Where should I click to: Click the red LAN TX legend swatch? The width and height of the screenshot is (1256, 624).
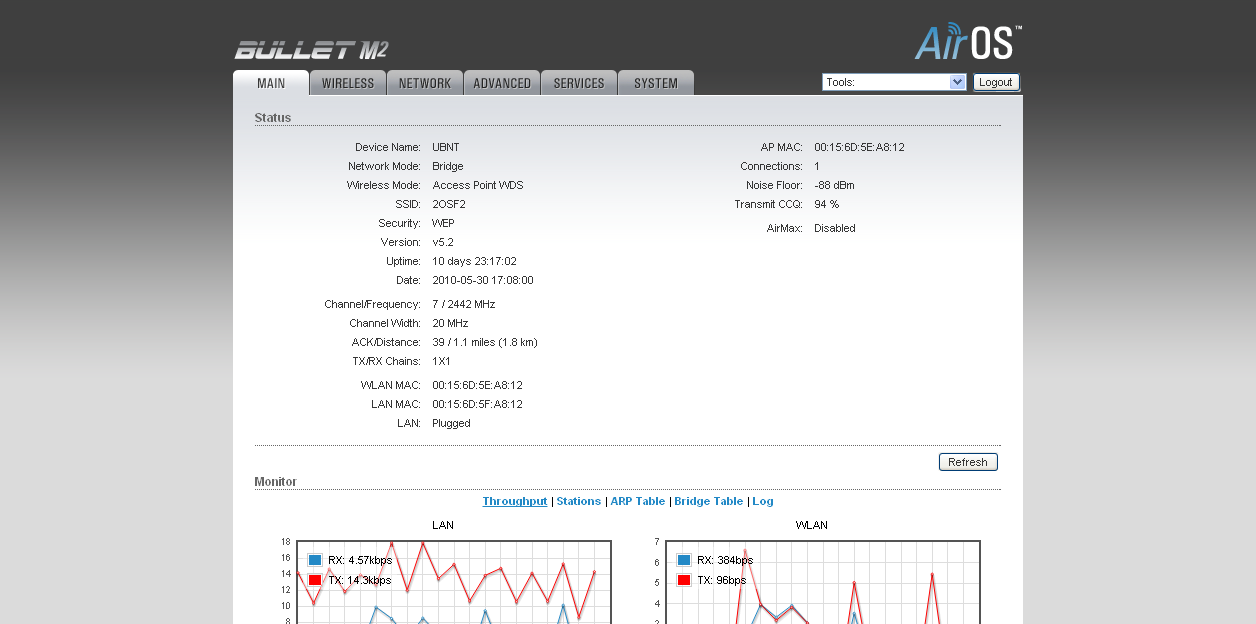[x=315, y=580]
